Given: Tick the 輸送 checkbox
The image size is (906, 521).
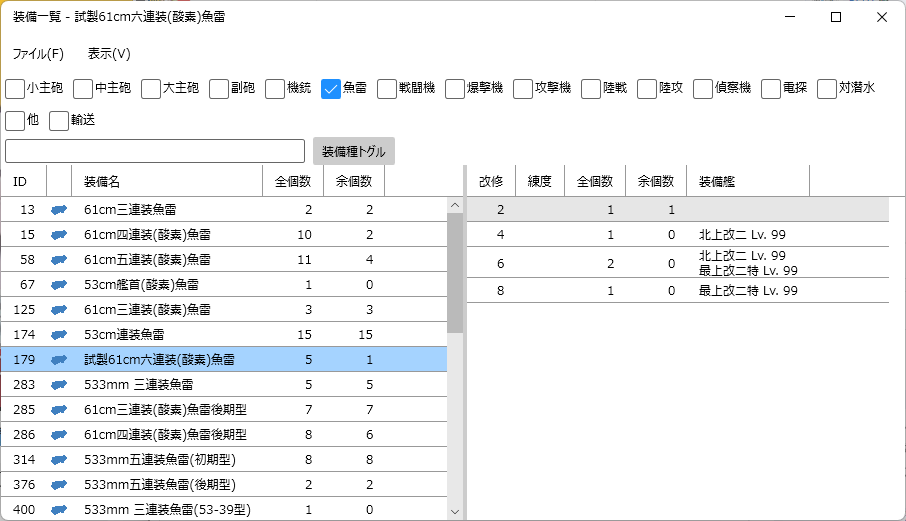Looking at the screenshot, I should (x=59, y=121).
